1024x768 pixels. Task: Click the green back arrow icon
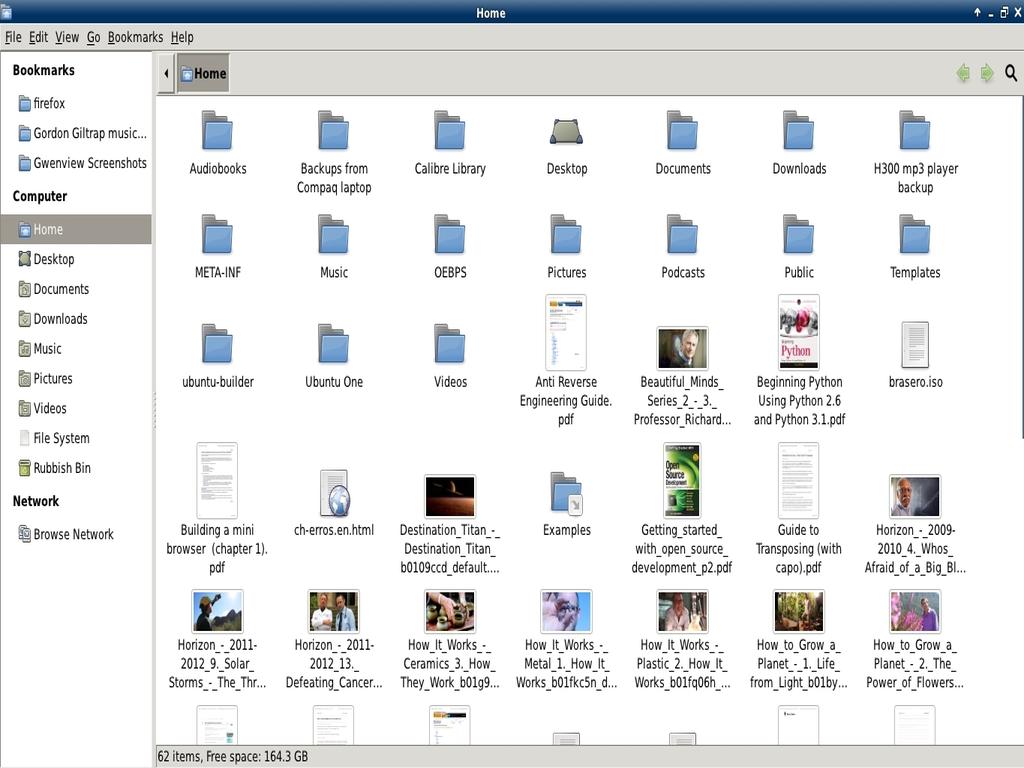pos(963,73)
